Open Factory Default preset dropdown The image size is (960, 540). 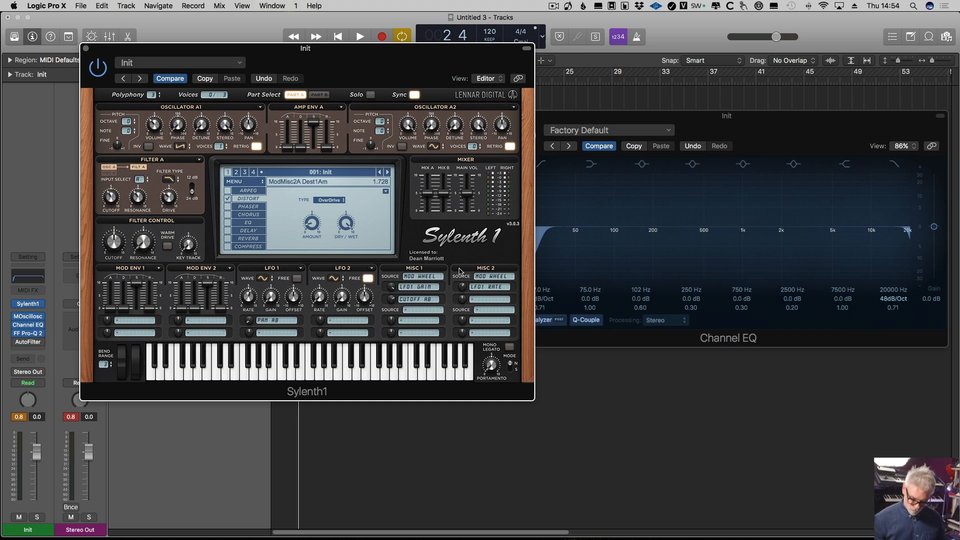[x=609, y=130]
